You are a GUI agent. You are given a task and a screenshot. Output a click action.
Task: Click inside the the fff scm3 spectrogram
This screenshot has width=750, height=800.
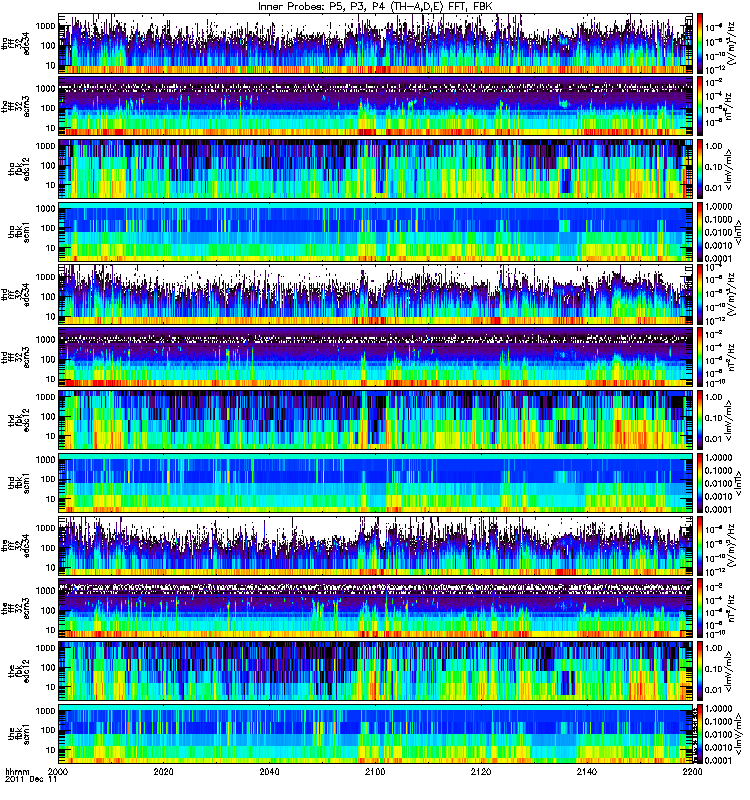click(x=375, y=609)
